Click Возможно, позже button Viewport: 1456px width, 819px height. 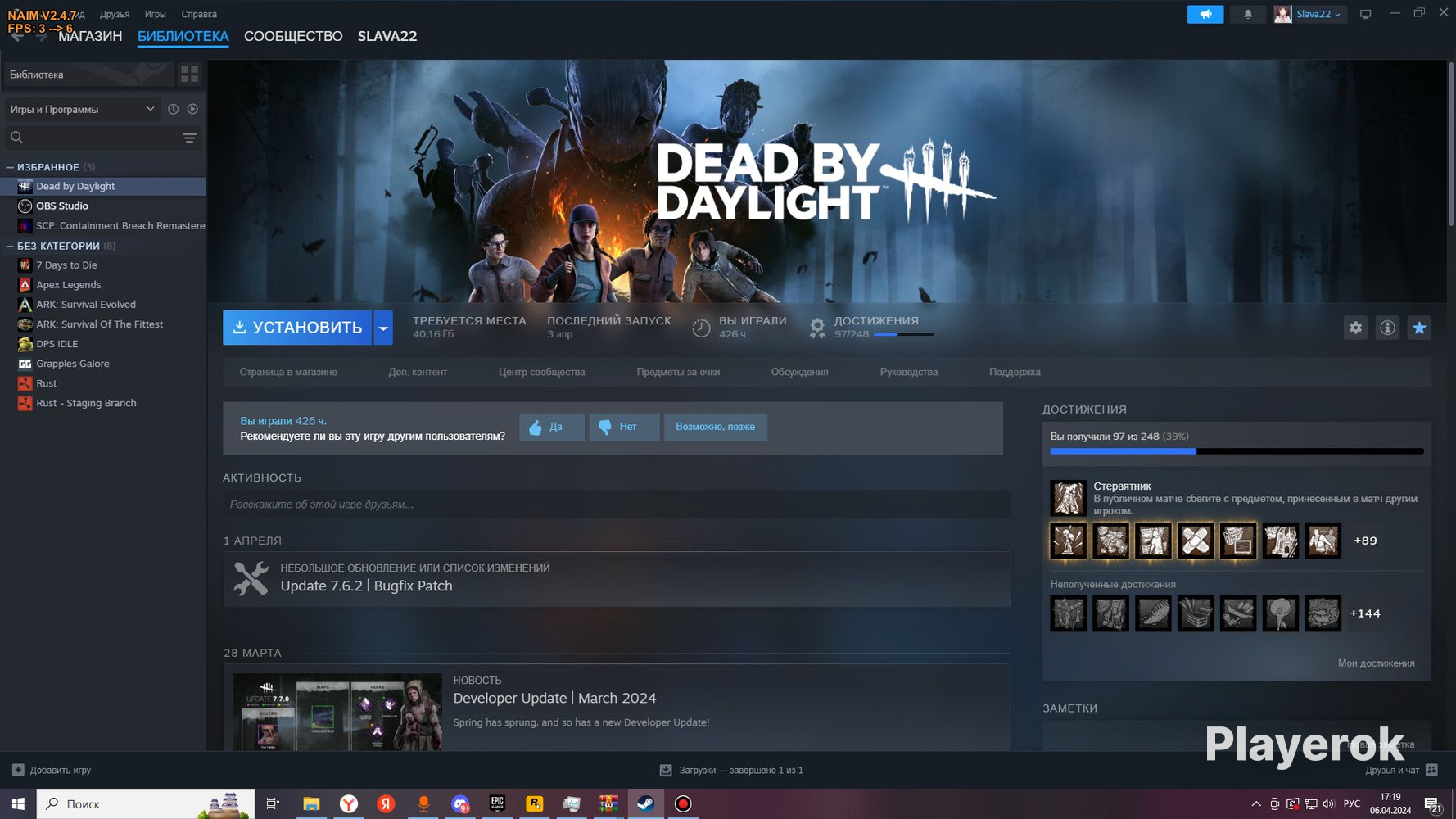(x=716, y=427)
